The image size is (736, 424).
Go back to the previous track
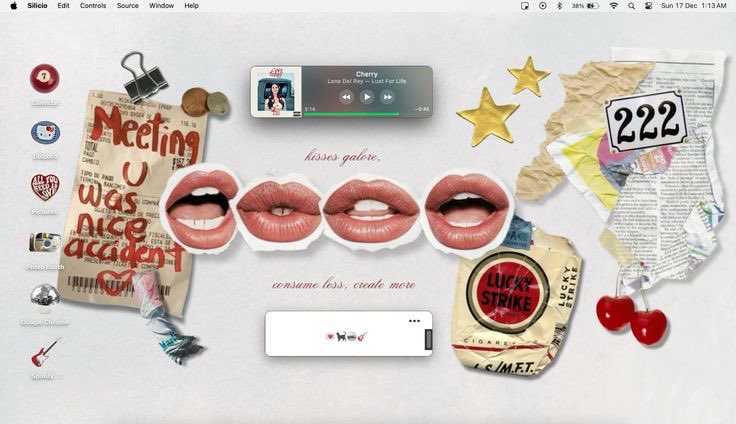[x=346, y=97]
